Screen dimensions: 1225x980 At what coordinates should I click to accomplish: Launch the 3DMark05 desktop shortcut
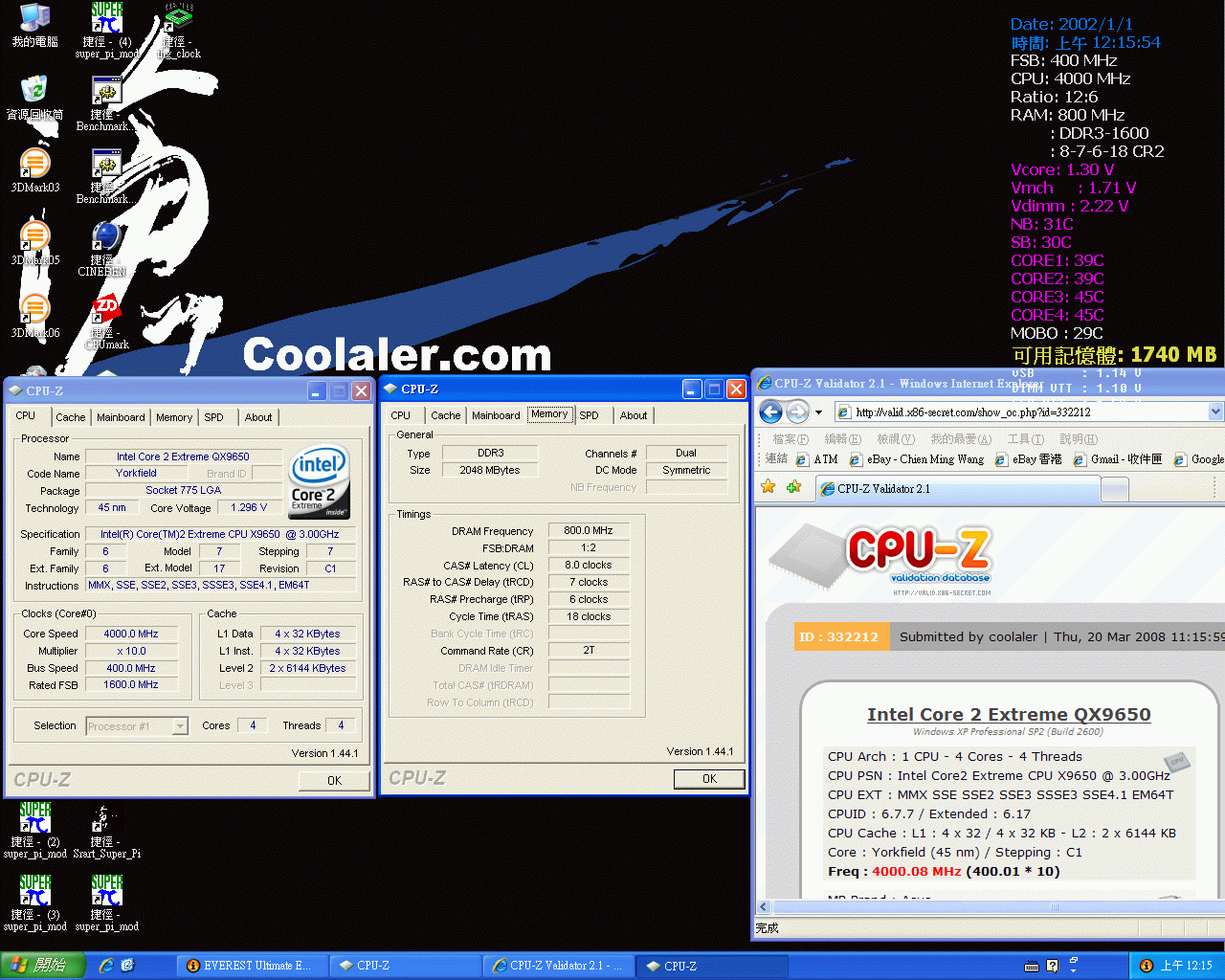34,243
